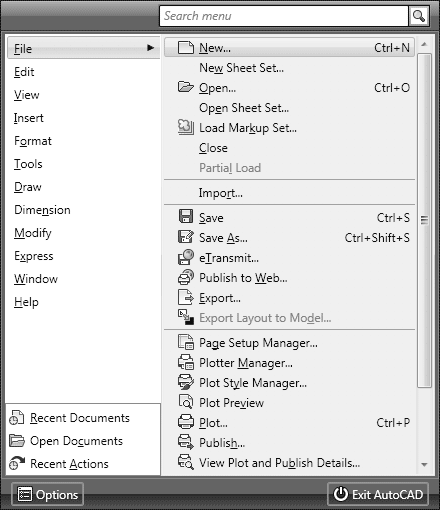Click the scroll up arrow of menu list
The width and height of the screenshot is (440, 510).
[424, 44]
